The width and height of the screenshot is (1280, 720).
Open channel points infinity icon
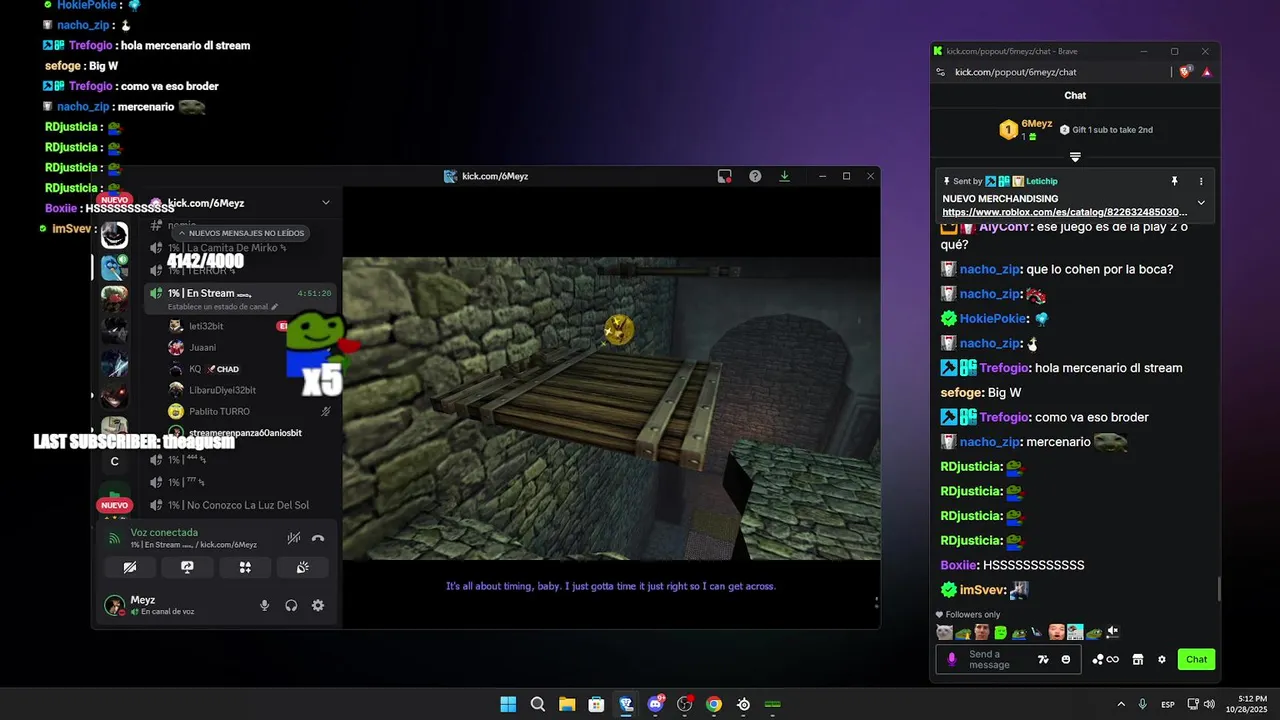pyautogui.click(x=1105, y=659)
